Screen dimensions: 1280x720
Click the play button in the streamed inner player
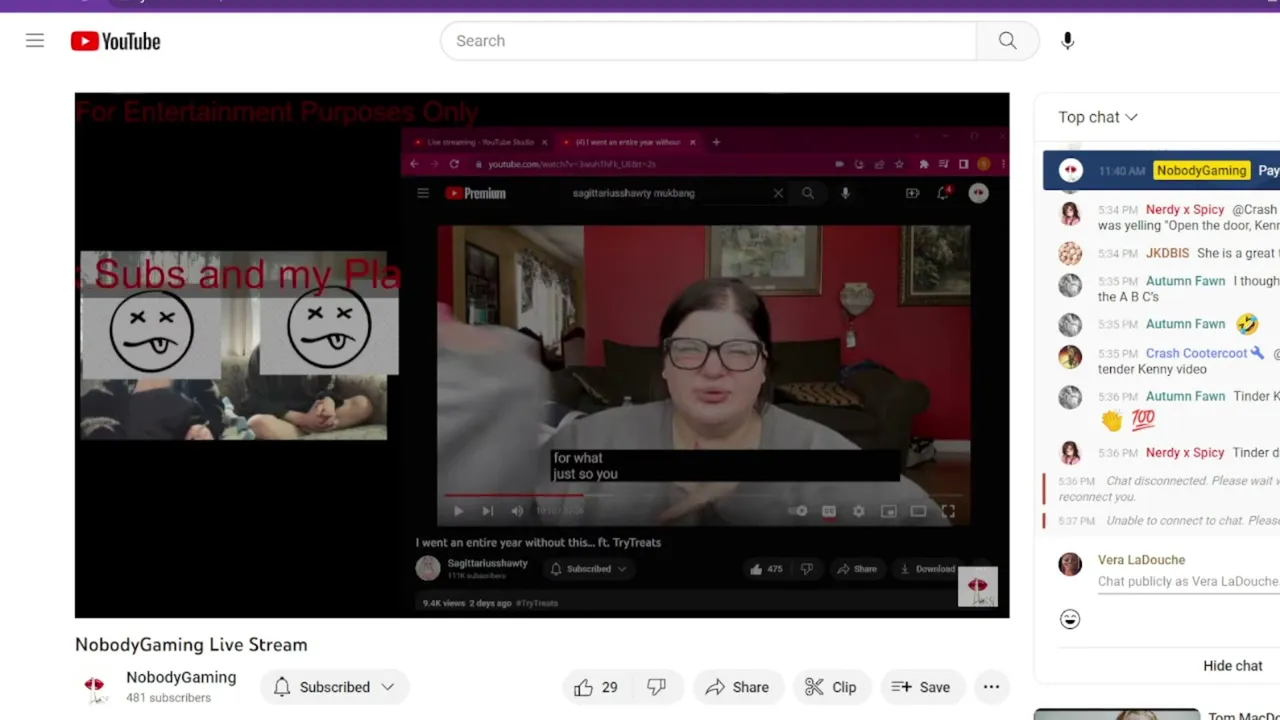point(458,511)
